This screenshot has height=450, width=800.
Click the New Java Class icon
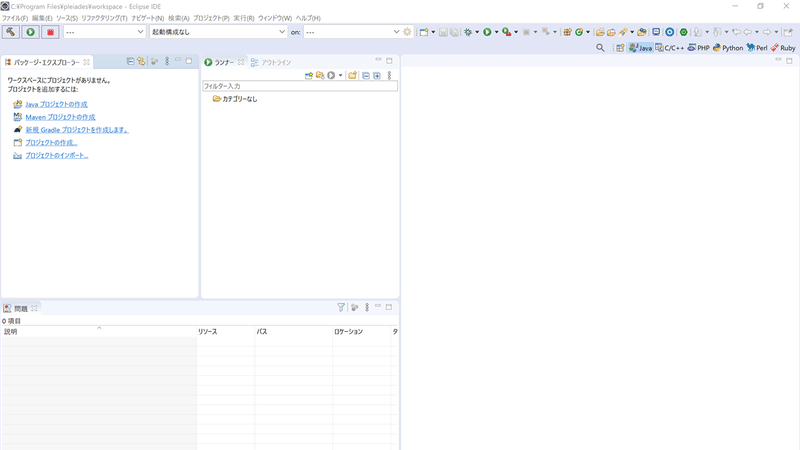579,32
